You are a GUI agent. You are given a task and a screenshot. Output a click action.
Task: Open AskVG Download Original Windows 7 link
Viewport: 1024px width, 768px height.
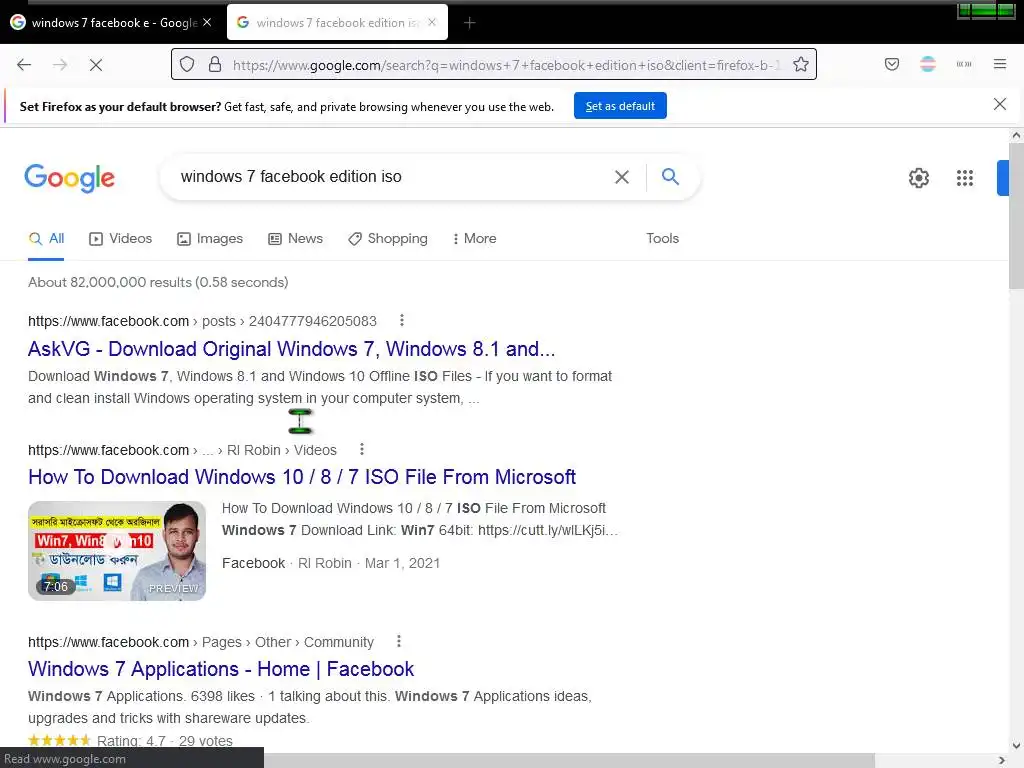(291, 349)
